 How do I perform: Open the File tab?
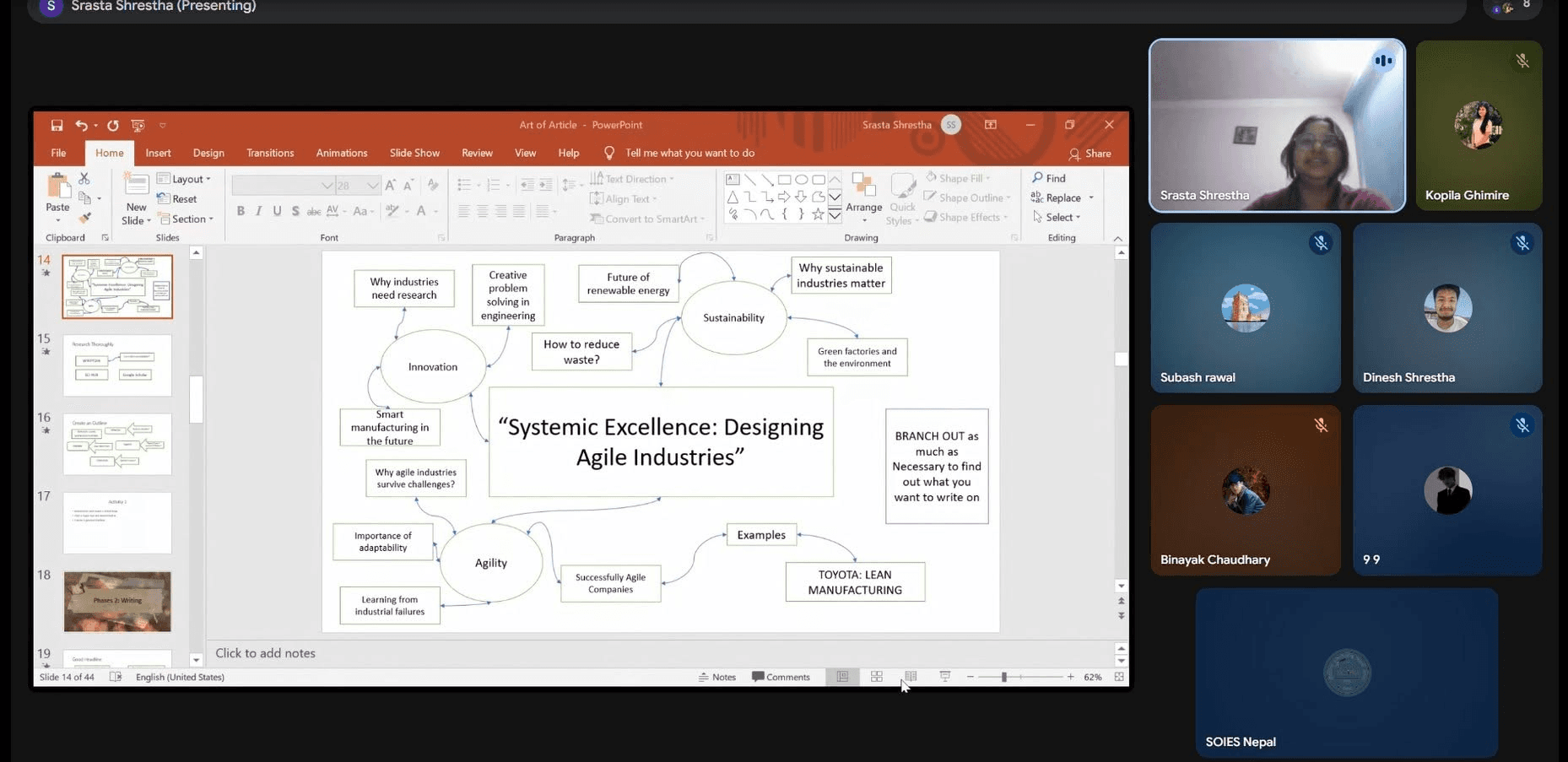58,153
